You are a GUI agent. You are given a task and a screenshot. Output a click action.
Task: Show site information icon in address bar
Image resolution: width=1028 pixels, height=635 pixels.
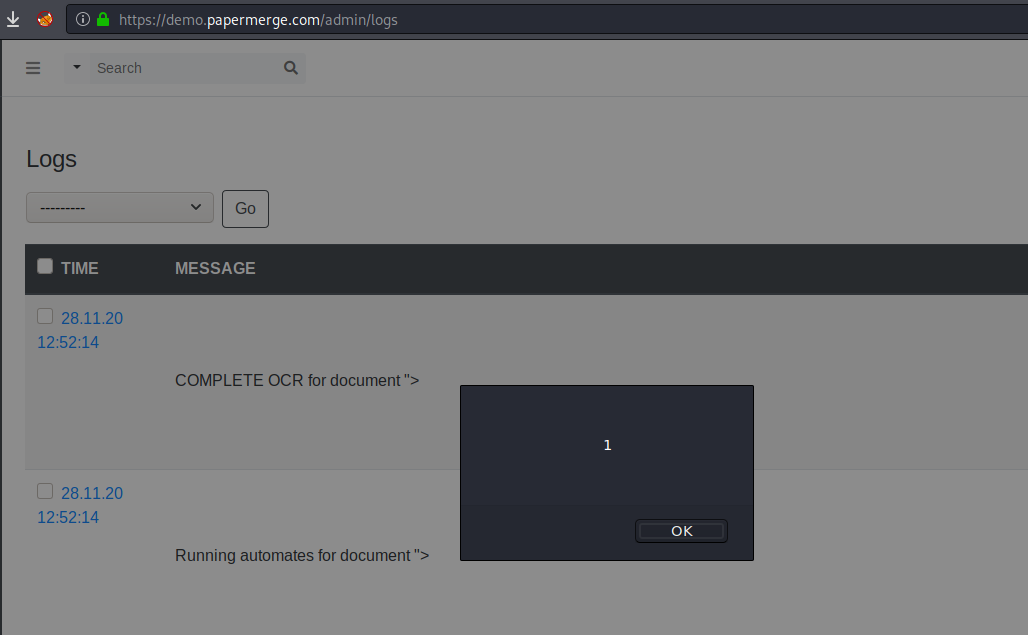click(83, 20)
